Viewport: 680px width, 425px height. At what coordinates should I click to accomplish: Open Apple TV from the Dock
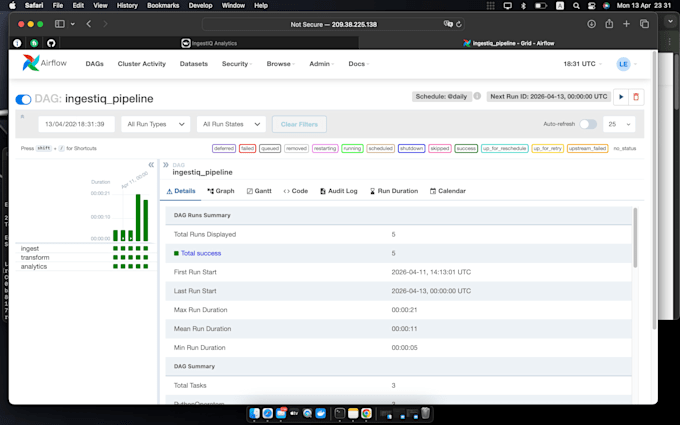pos(294,413)
